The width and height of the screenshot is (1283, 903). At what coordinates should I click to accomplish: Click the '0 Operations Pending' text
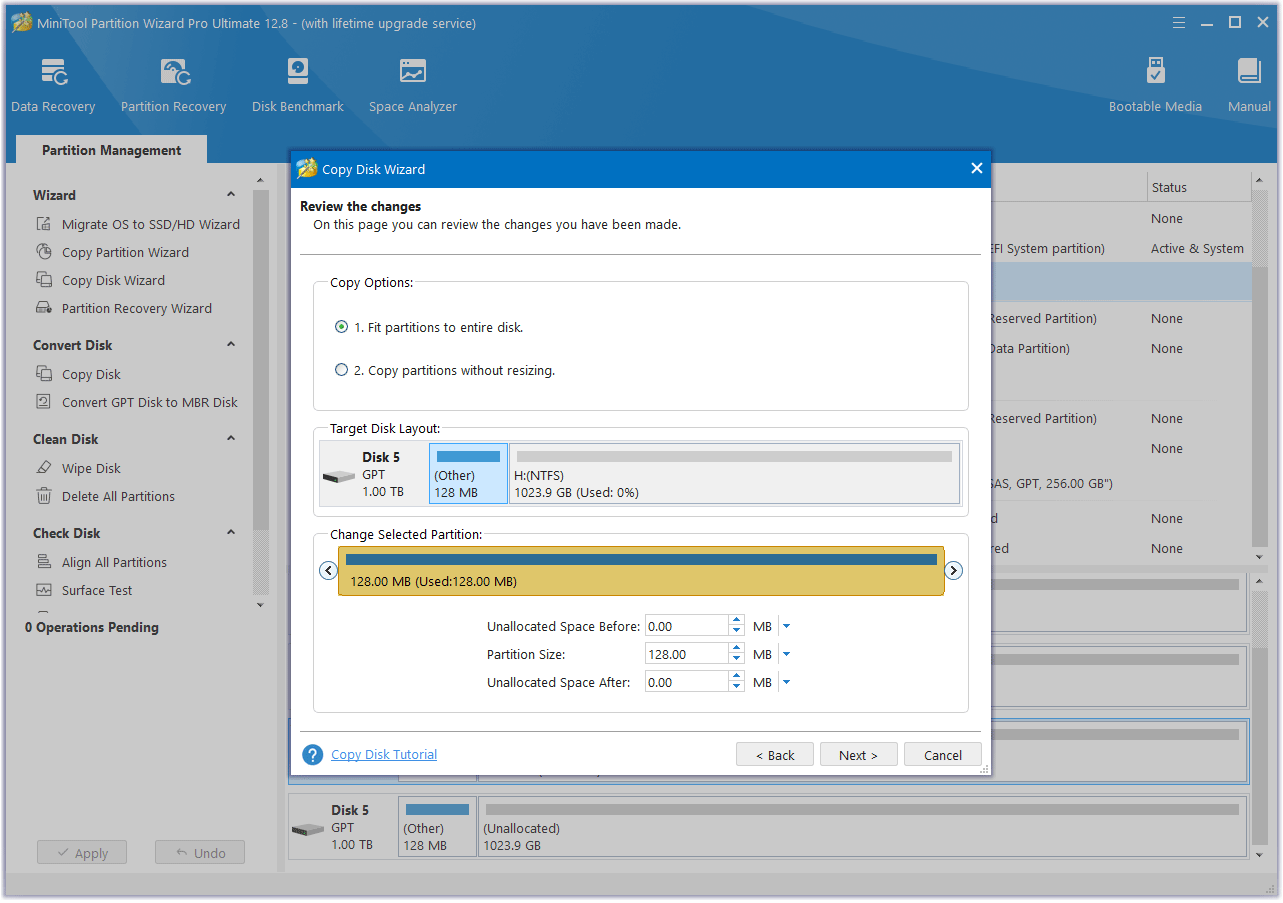pos(92,627)
